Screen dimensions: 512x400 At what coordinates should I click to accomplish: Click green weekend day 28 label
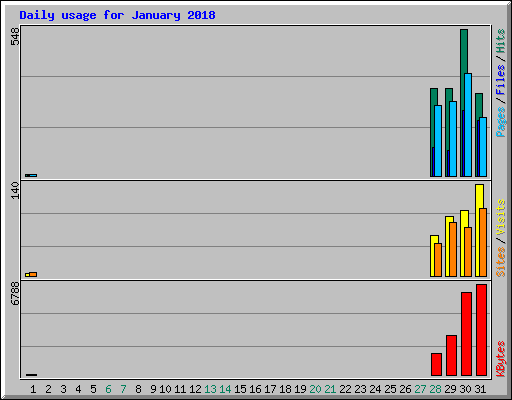tap(435, 389)
